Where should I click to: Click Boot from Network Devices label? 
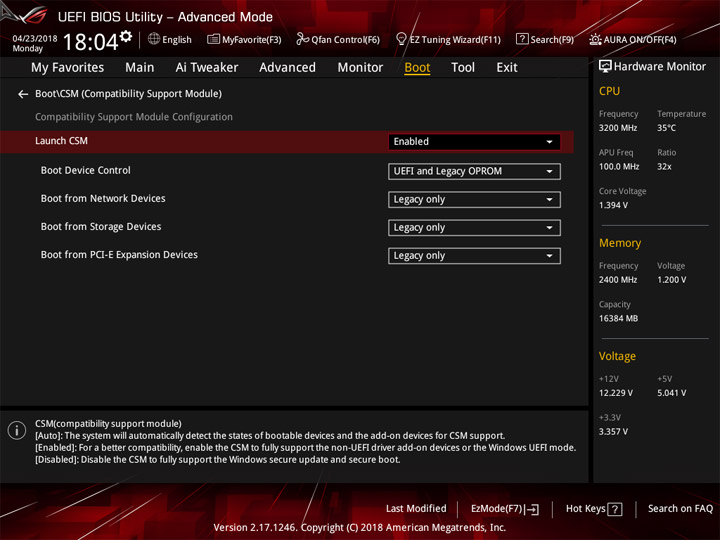click(103, 198)
